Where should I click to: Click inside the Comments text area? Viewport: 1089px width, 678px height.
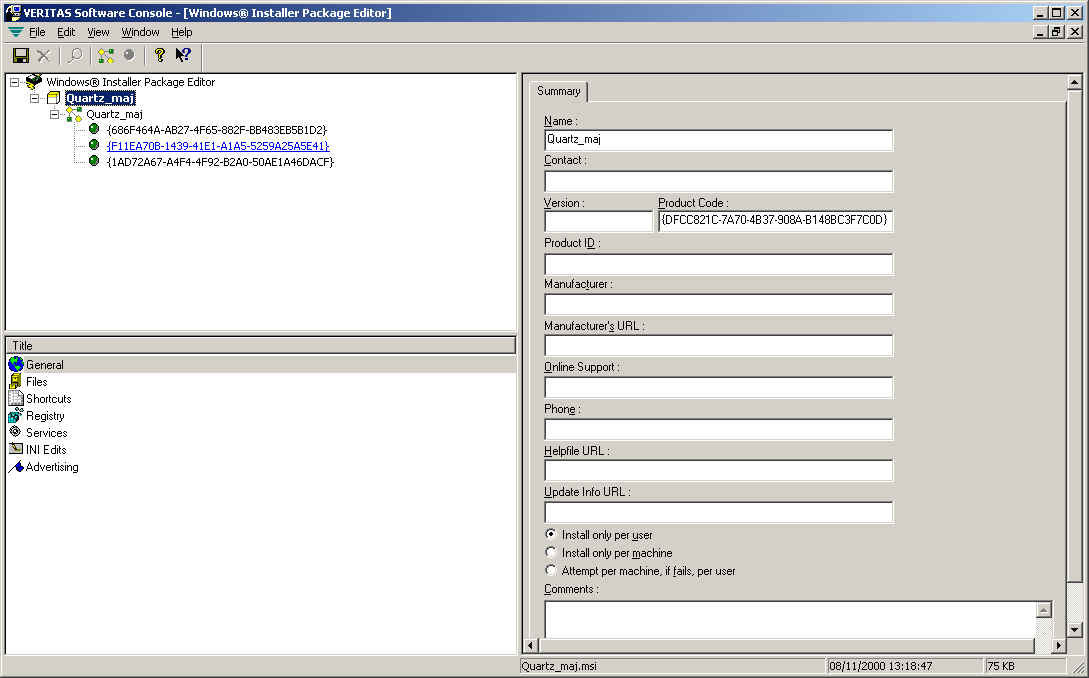tap(790, 620)
